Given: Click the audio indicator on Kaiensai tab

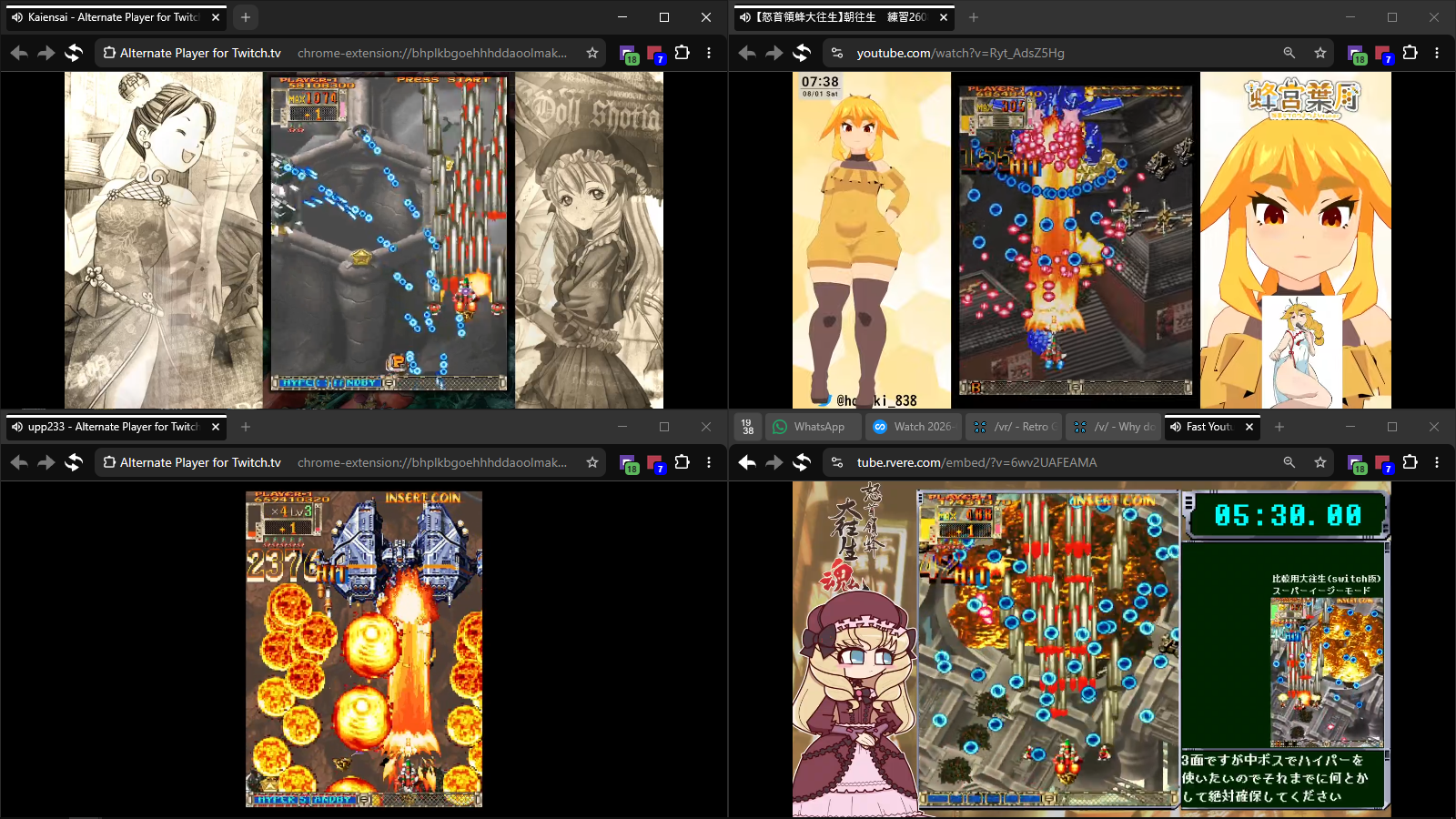Looking at the screenshot, I should pyautogui.click(x=17, y=17).
